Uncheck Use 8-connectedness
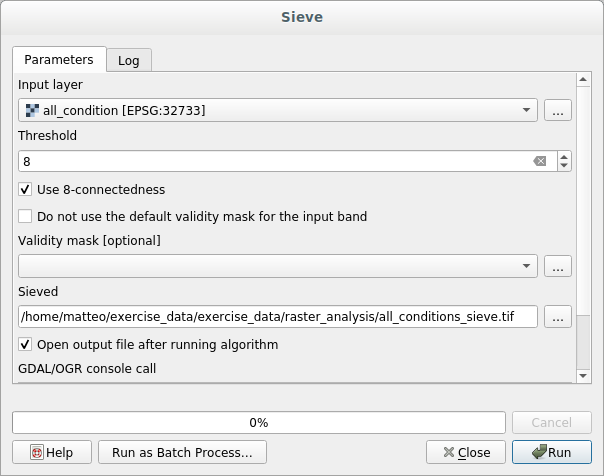The height and width of the screenshot is (476, 604). click(26, 189)
